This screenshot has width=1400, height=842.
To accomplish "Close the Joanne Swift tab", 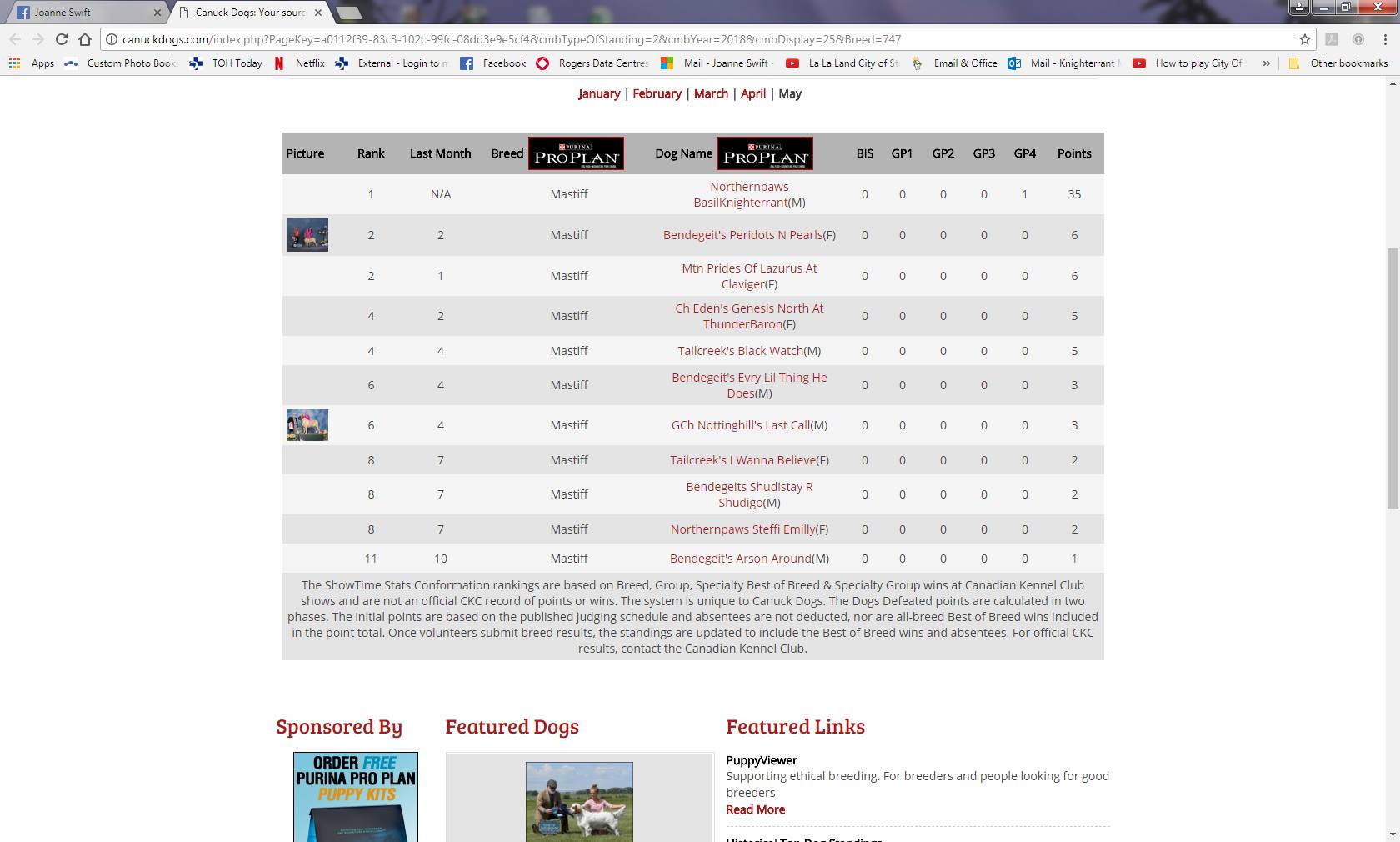I will [x=157, y=13].
